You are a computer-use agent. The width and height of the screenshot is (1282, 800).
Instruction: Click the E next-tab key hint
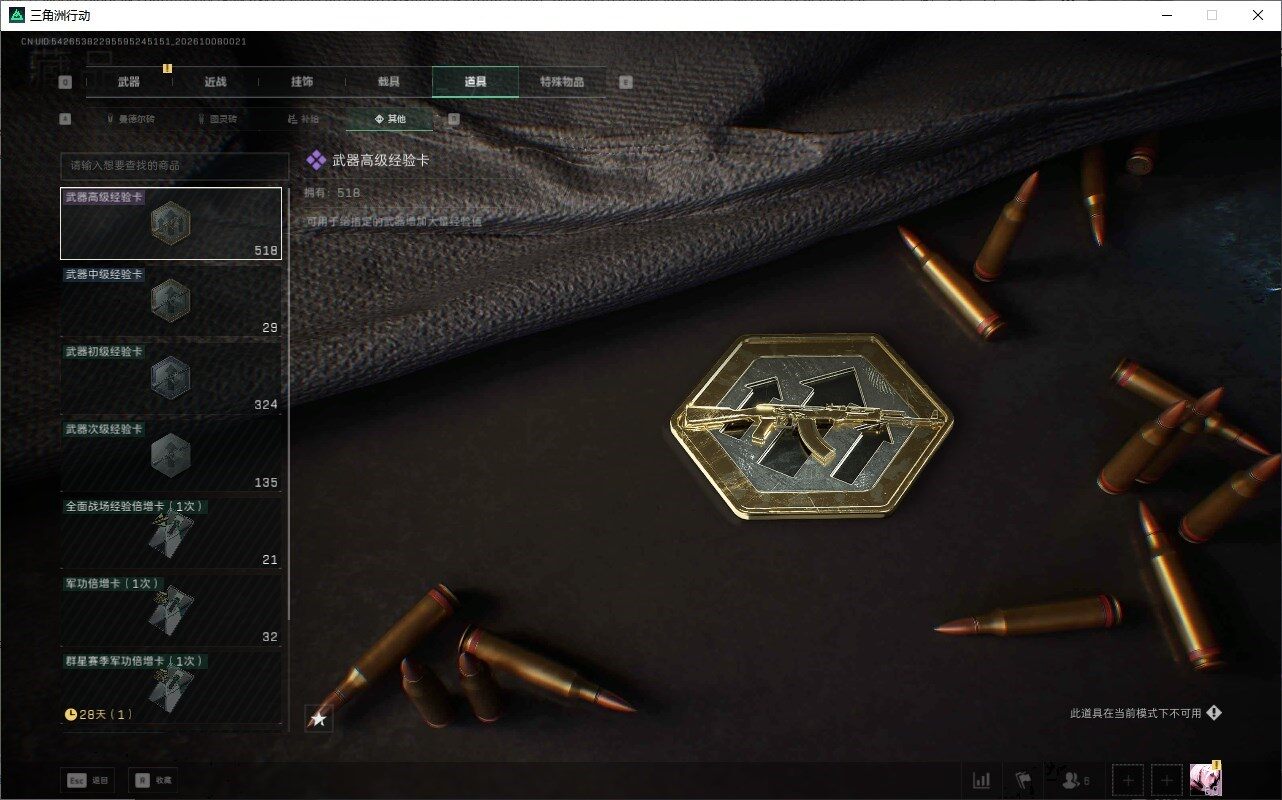tap(626, 83)
